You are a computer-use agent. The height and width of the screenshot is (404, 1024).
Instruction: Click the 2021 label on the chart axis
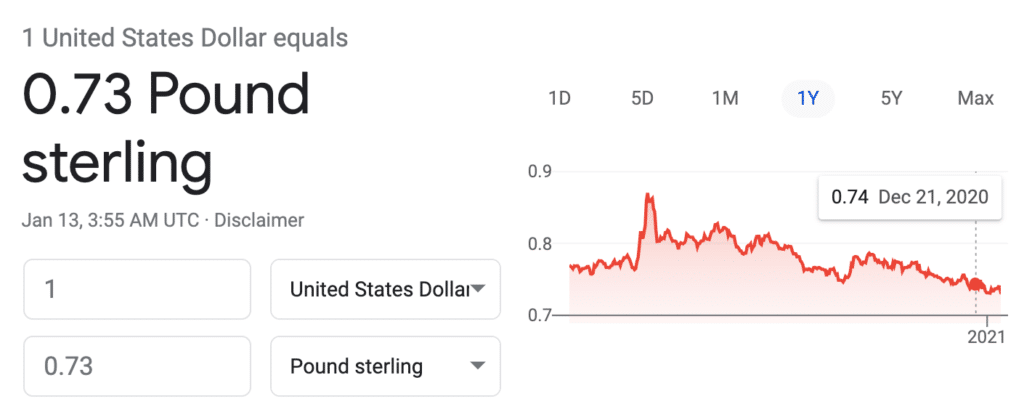986,338
